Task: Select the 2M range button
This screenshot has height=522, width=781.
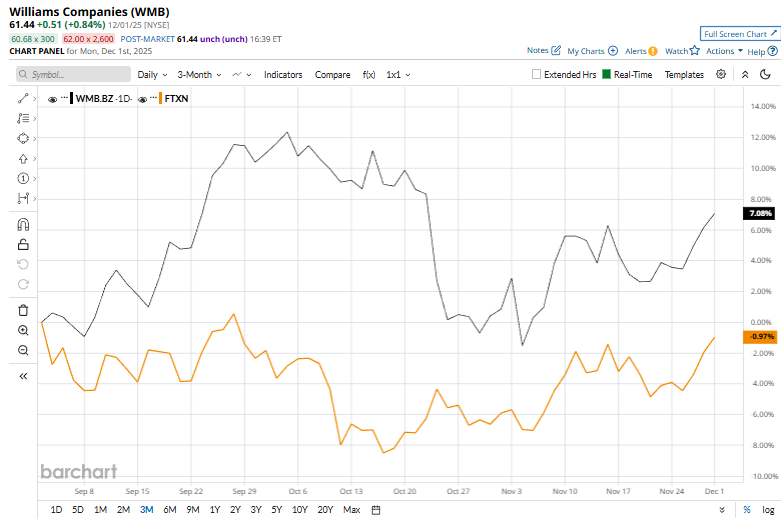Action: coord(123,510)
